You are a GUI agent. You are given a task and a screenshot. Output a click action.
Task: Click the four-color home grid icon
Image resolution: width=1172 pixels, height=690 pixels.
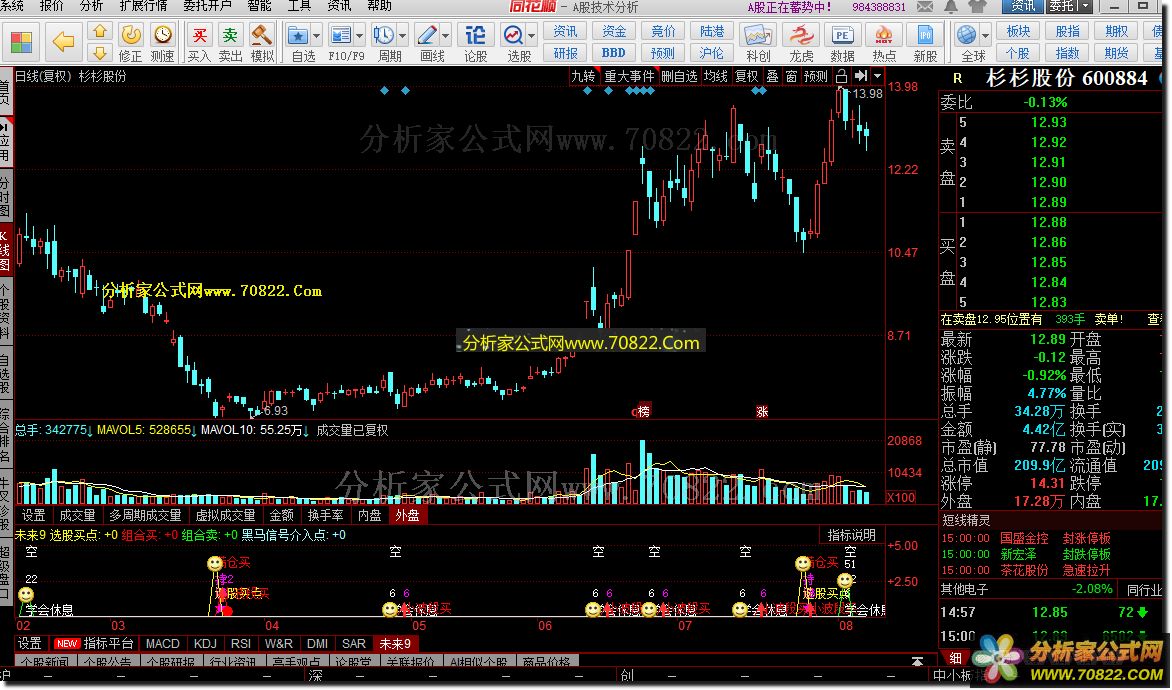pyautogui.click(x=22, y=42)
